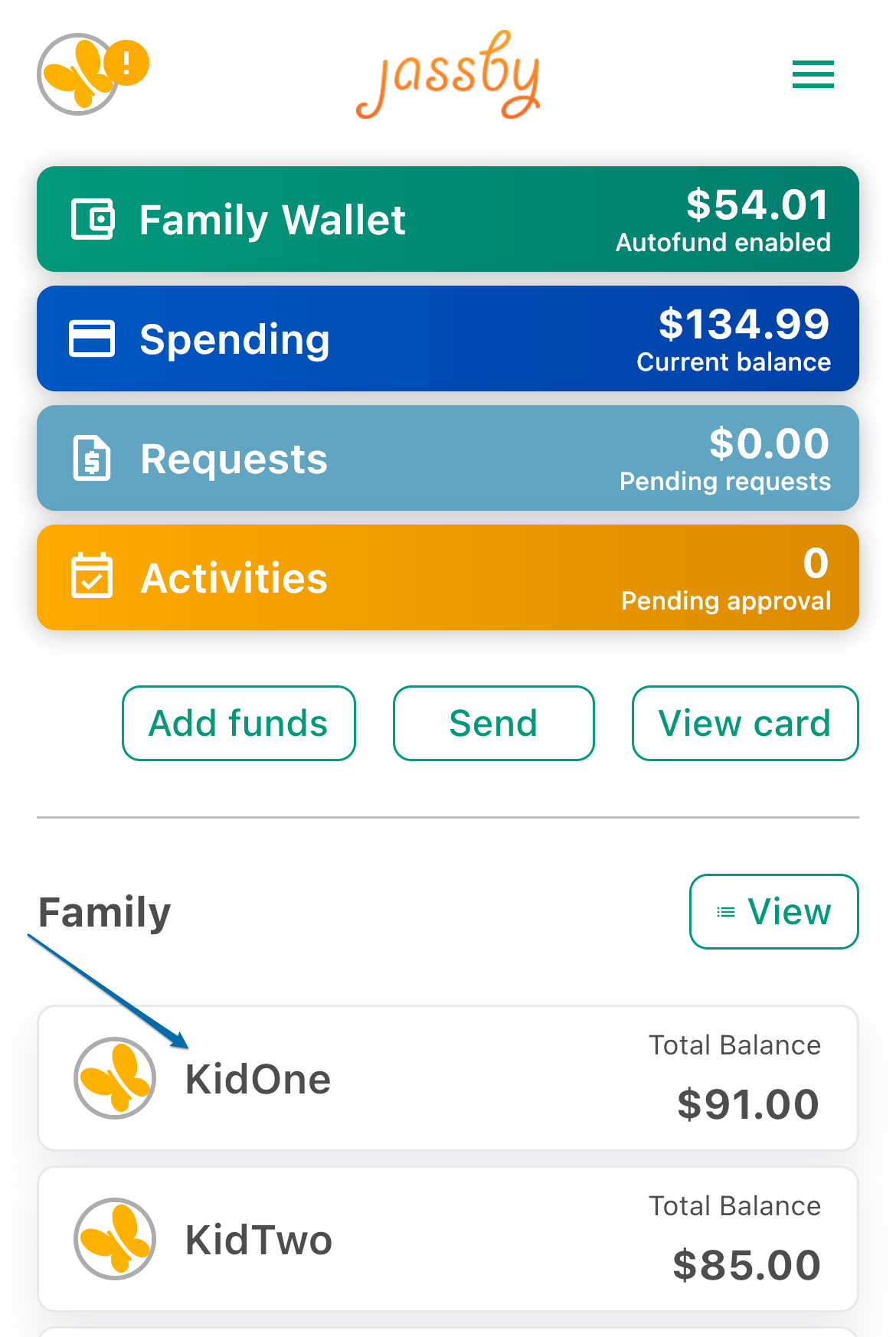This screenshot has width=896, height=1337.
Task: Tap the Spending credit card icon
Action: click(x=93, y=338)
